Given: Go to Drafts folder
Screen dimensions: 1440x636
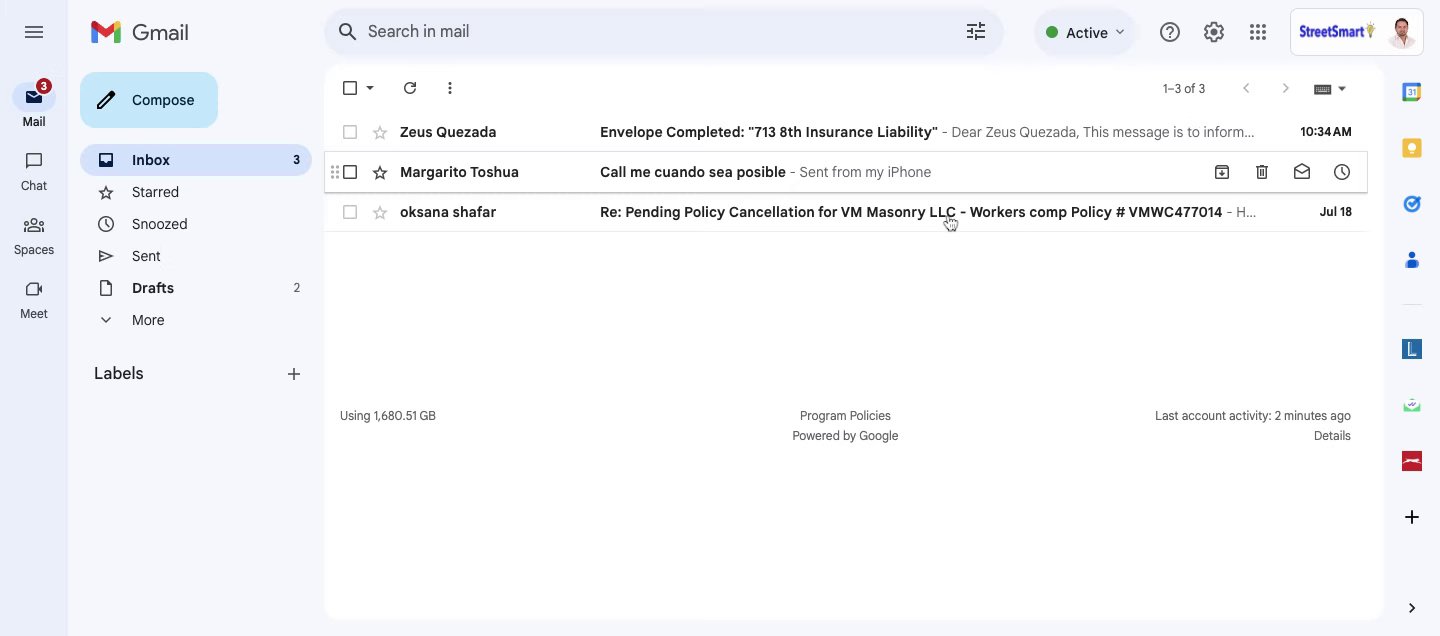Looking at the screenshot, I should point(153,288).
